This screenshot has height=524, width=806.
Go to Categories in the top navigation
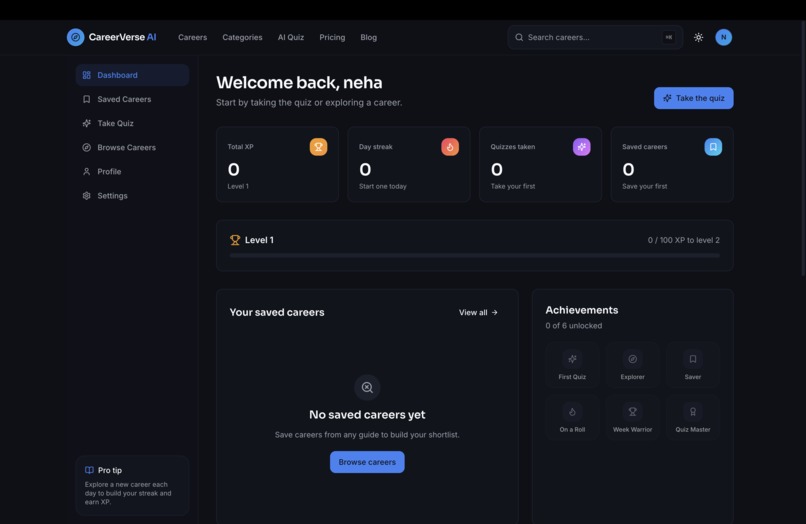(x=242, y=38)
